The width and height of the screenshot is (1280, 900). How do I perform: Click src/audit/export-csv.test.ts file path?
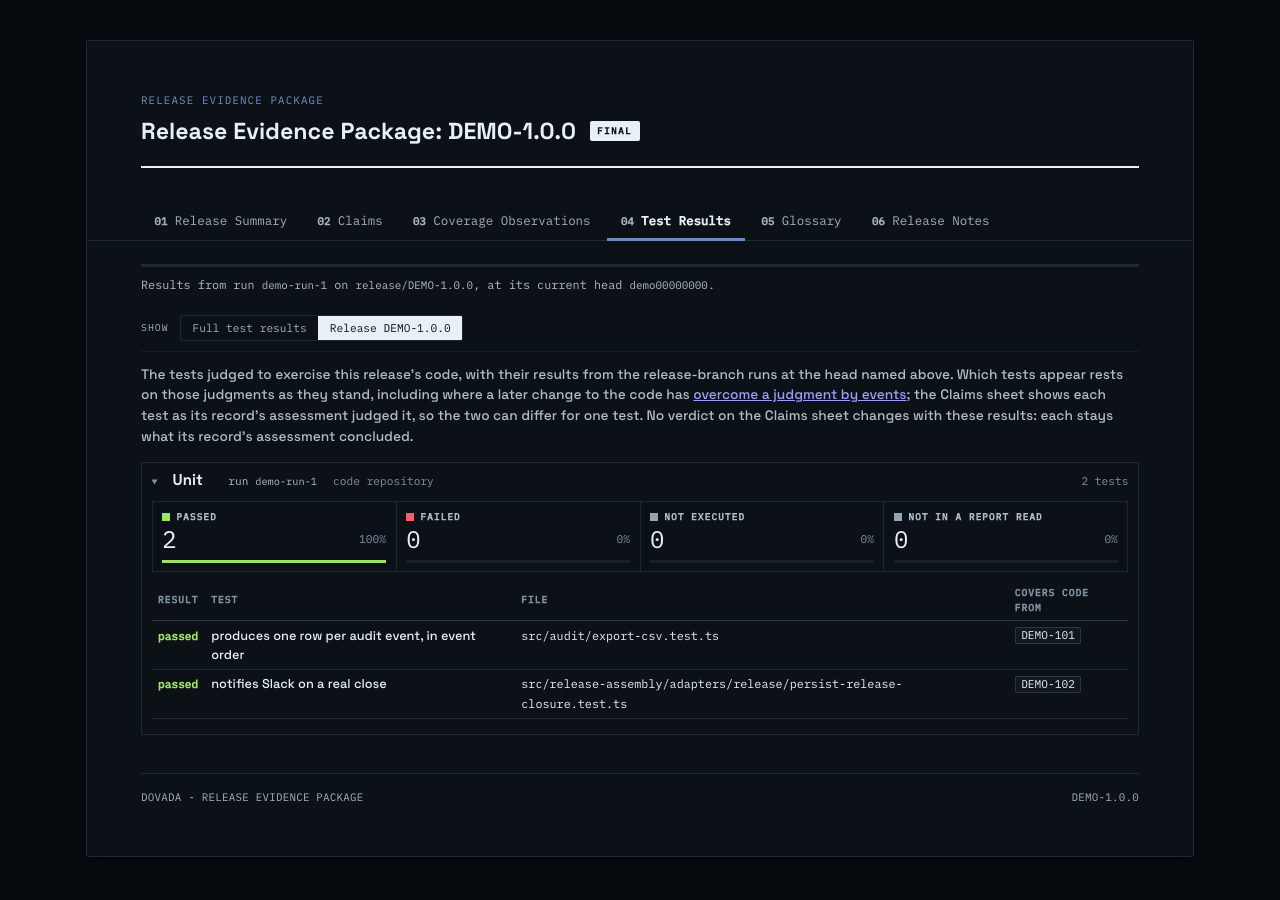(620, 636)
